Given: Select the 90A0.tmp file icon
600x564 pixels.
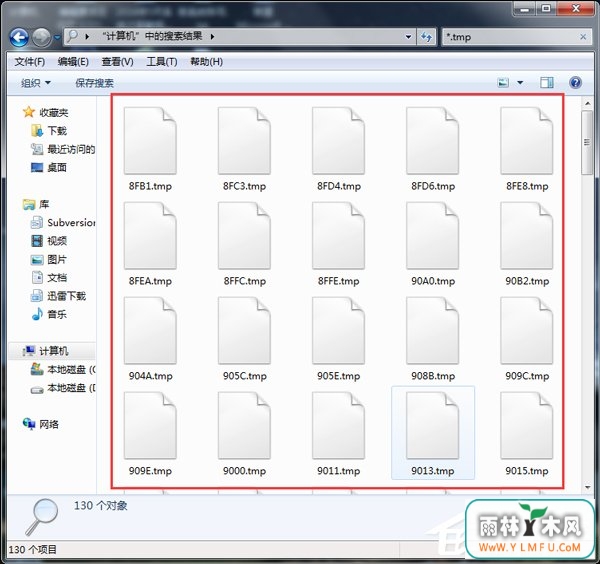Looking at the screenshot, I should tap(432, 236).
